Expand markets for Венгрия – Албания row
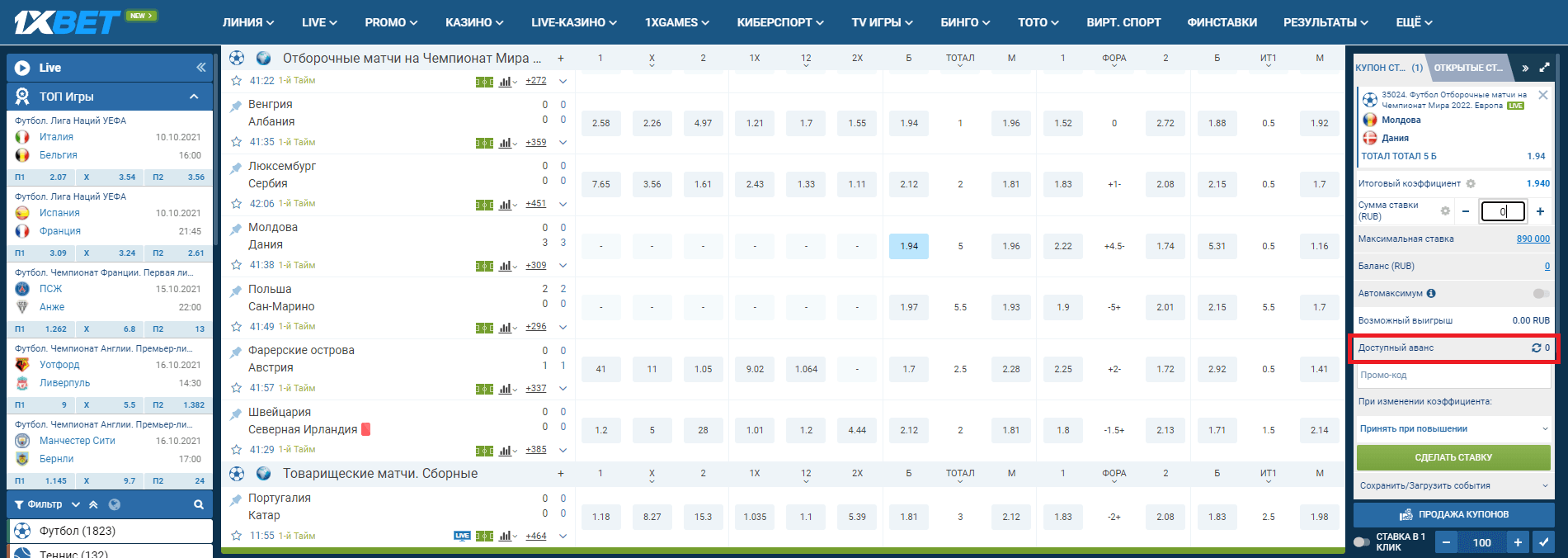Screen dimensions: 1568x558 coord(563,143)
